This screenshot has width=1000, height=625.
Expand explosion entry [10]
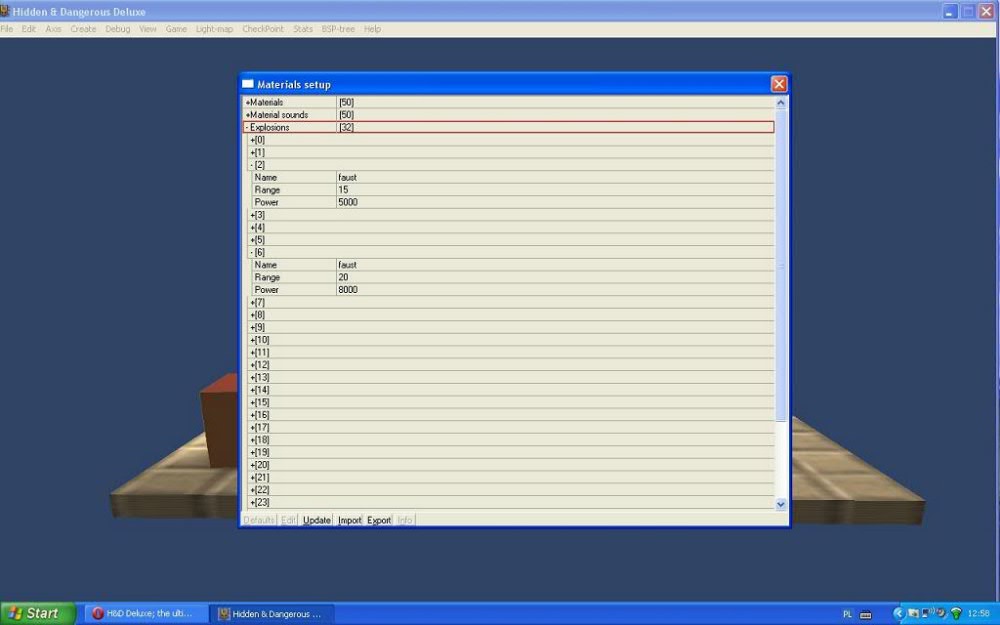pyautogui.click(x=253, y=340)
